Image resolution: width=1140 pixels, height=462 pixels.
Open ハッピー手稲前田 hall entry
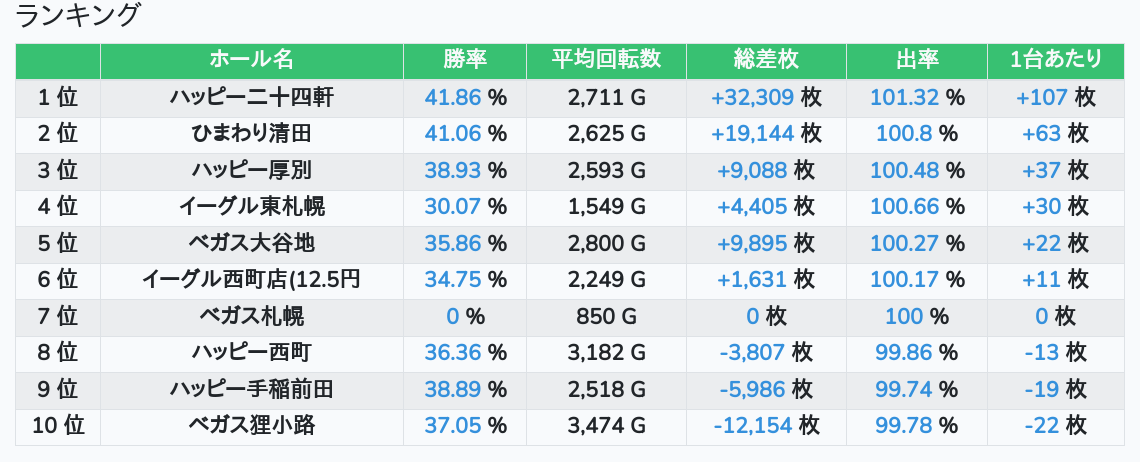tap(252, 389)
